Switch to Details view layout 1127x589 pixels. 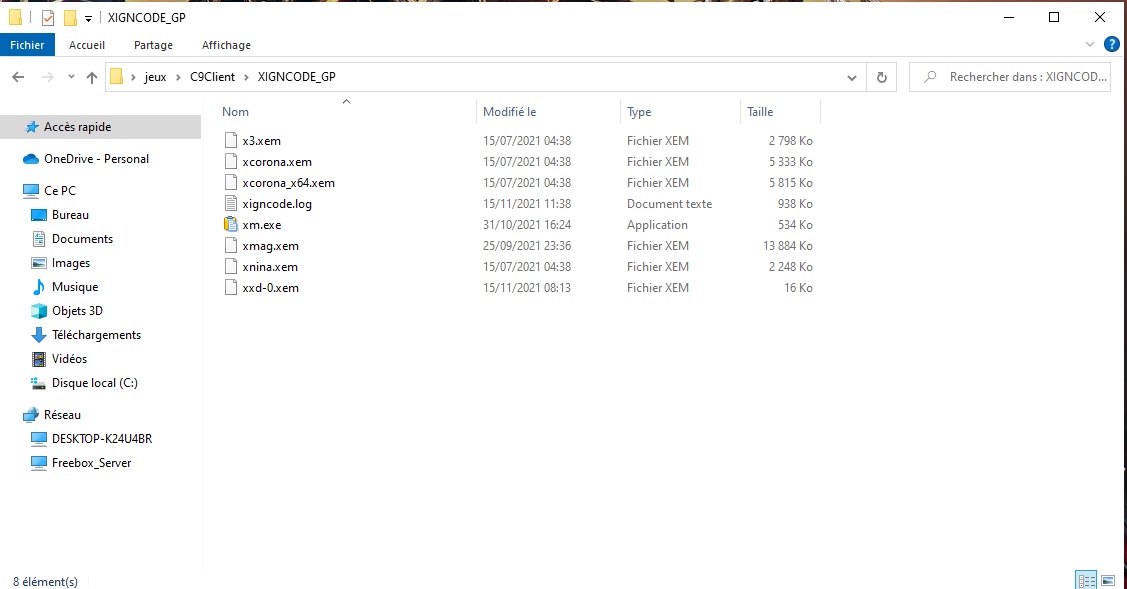[x=1086, y=580]
